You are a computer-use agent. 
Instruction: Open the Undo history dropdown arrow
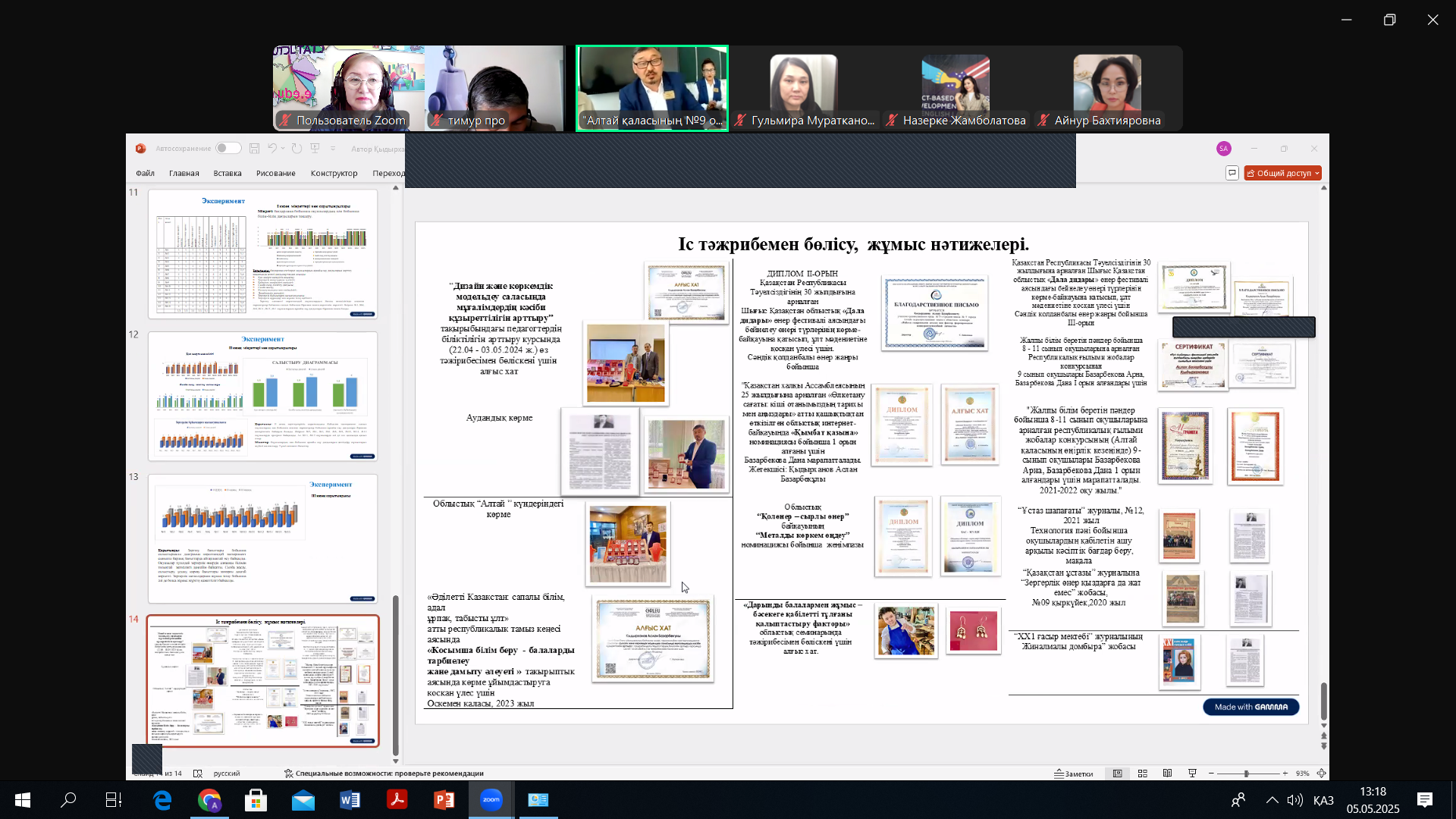[x=283, y=149]
